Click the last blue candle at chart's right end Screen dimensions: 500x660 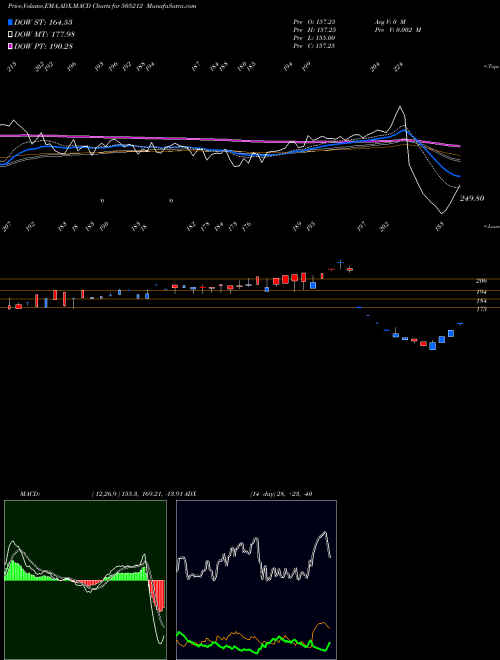[x=460, y=324]
